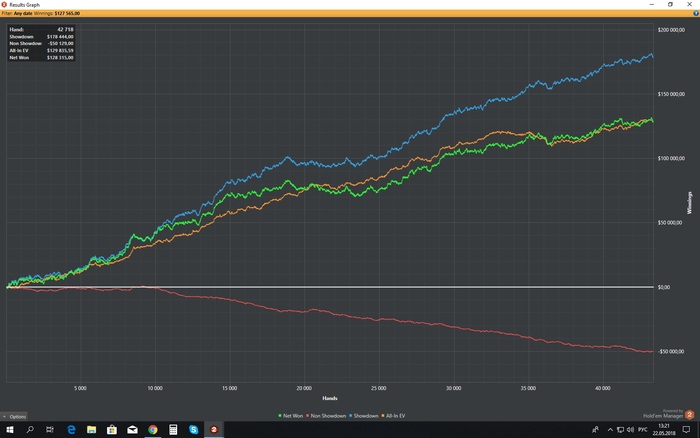Minimize the Results Graph window
This screenshot has width=700, height=438.
tap(651, 4)
